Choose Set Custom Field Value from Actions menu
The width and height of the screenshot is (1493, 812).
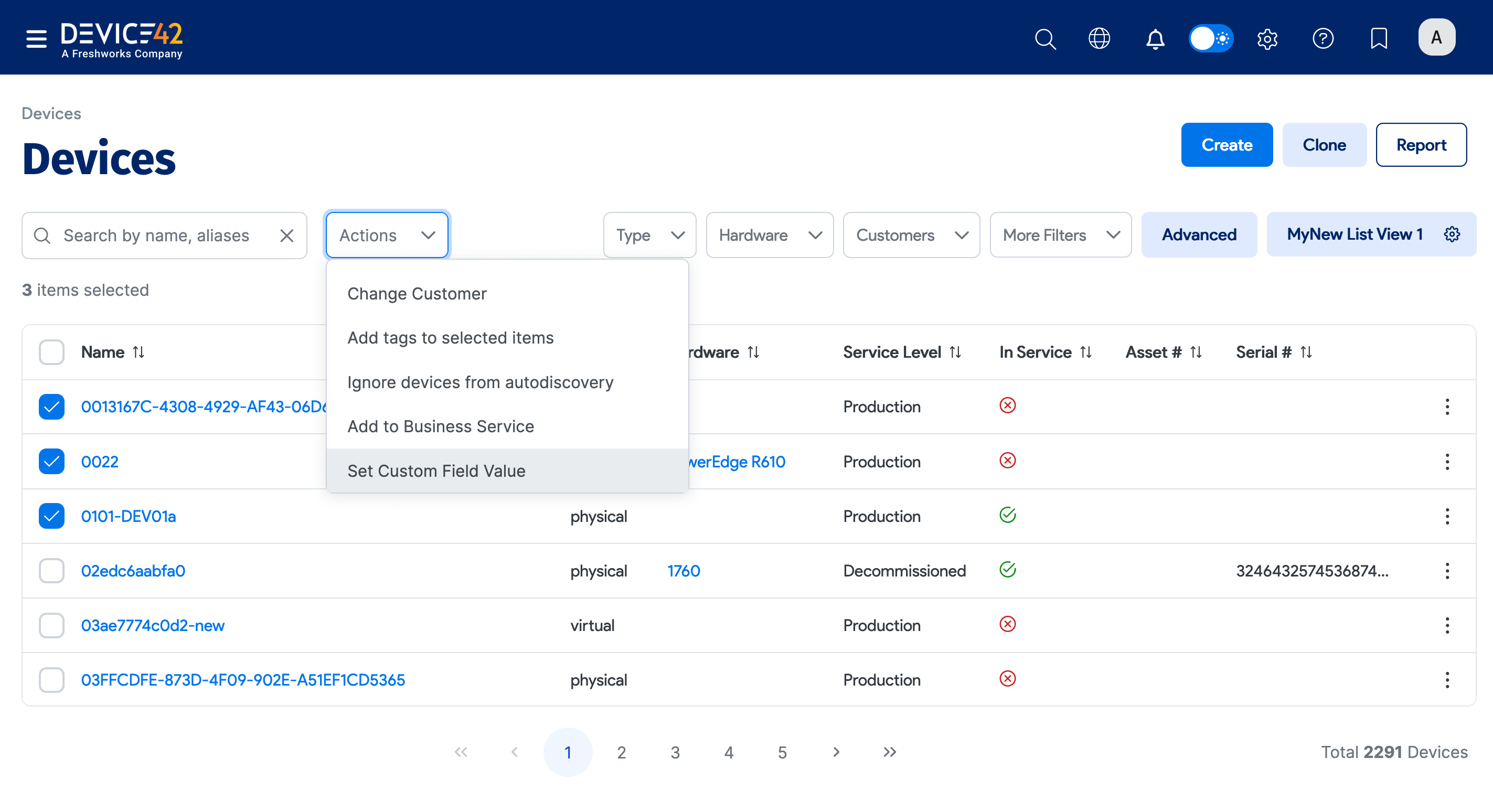pyautogui.click(x=437, y=471)
